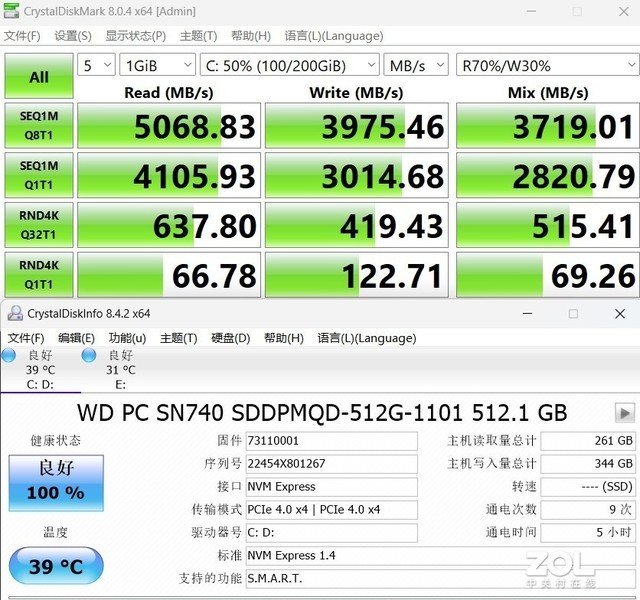Click the blue status circle for C: D: drive
640x600 pixels.
[x=9, y=356]
